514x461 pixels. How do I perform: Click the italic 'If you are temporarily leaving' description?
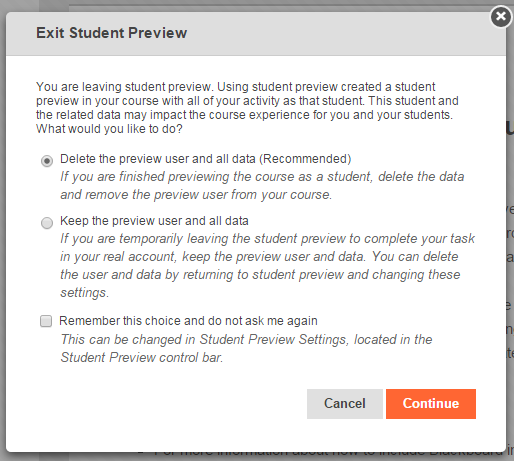267,266
